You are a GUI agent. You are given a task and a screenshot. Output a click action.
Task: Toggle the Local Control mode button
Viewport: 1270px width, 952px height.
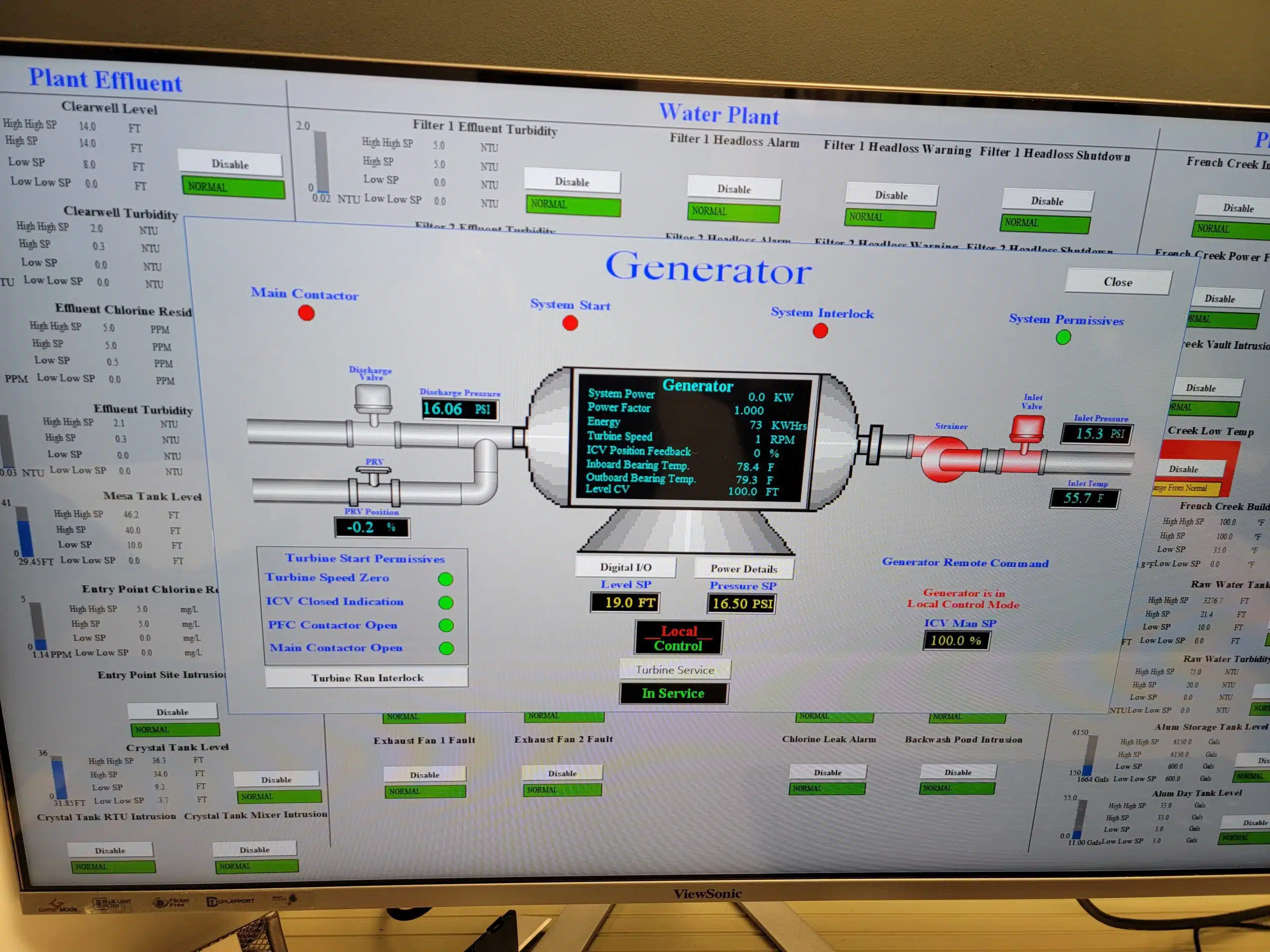(x=678, y=638)
